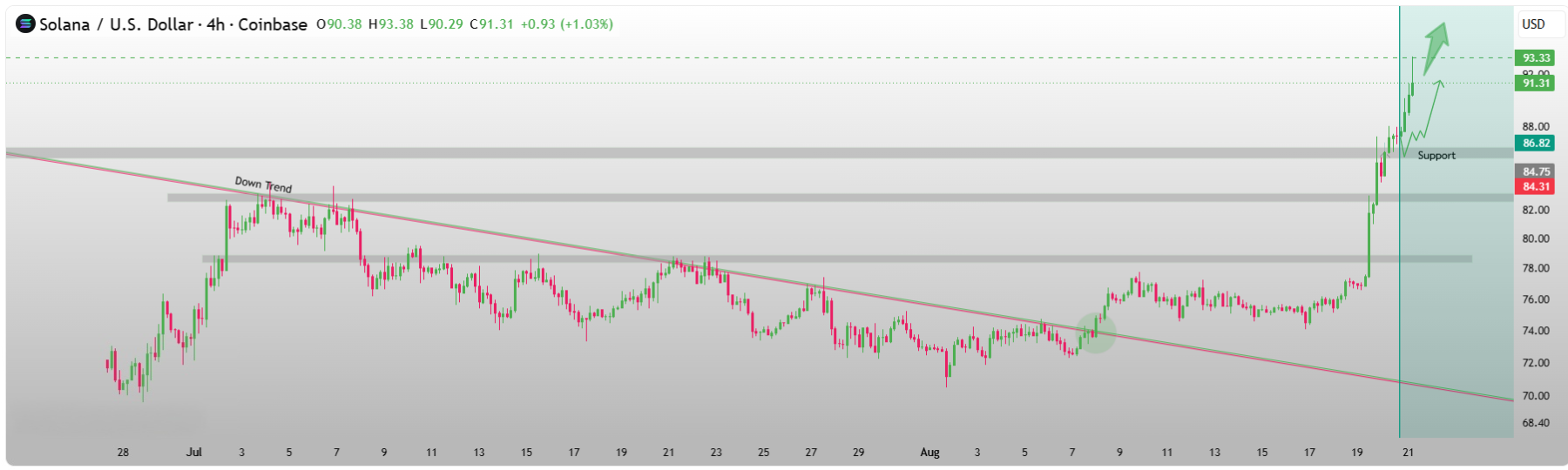
Task: Click the 88.00 price axis value
Action: [x=1536, y=126]
